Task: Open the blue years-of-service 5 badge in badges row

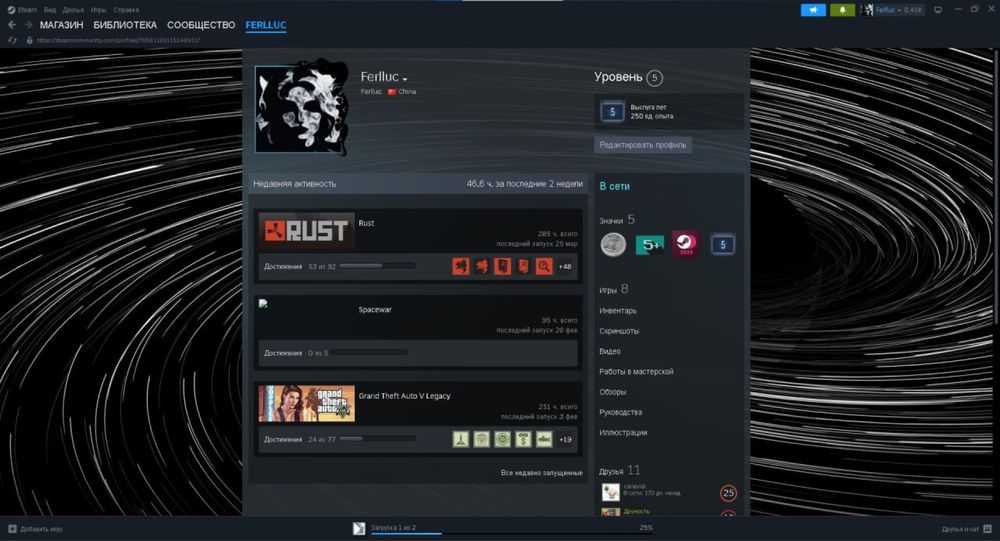Action: pyautogui.click(x=723, y=244)
